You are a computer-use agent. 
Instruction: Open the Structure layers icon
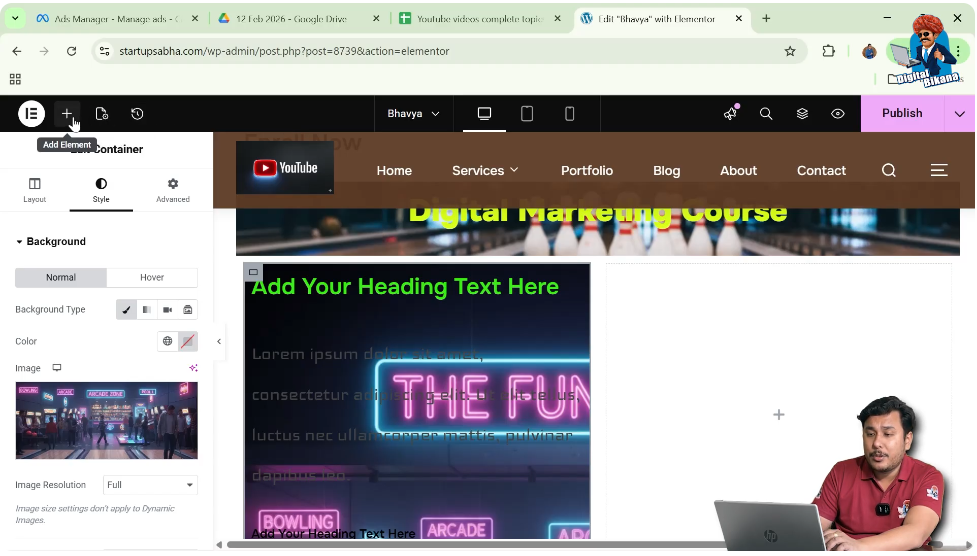coord(802,113)
